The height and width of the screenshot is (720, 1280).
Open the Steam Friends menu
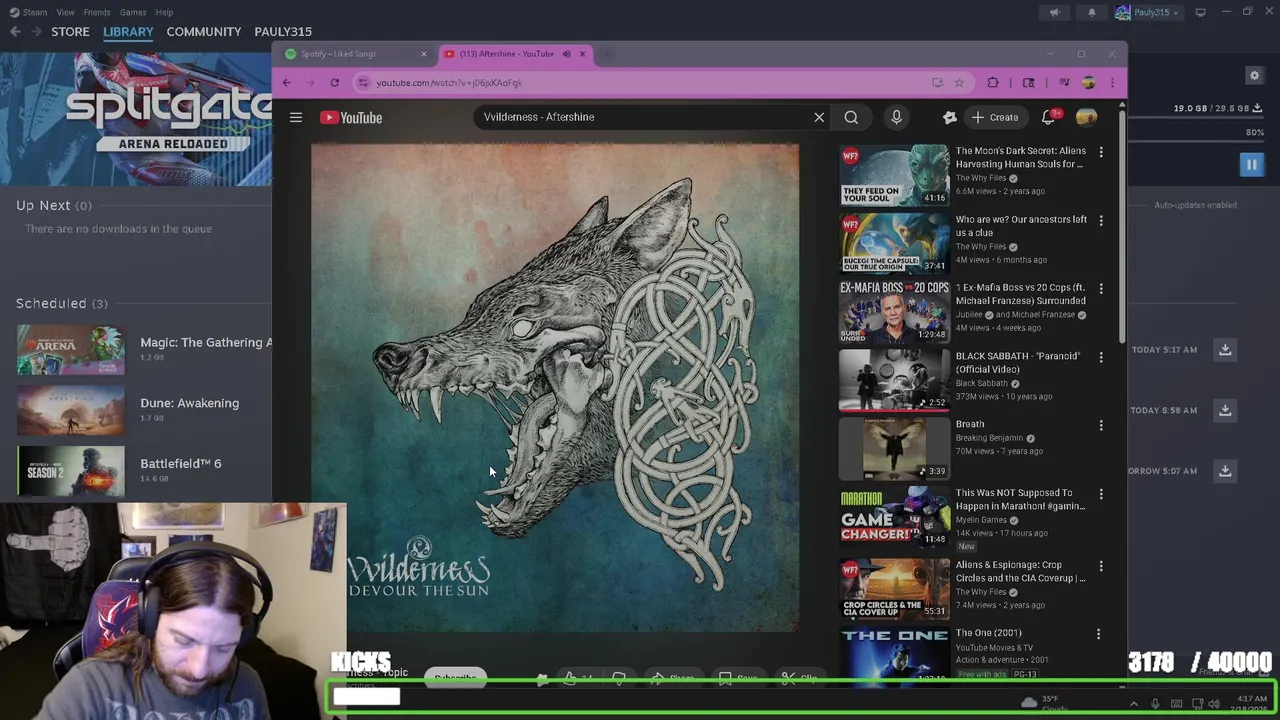pyautogui.click(x=97, y=12)
